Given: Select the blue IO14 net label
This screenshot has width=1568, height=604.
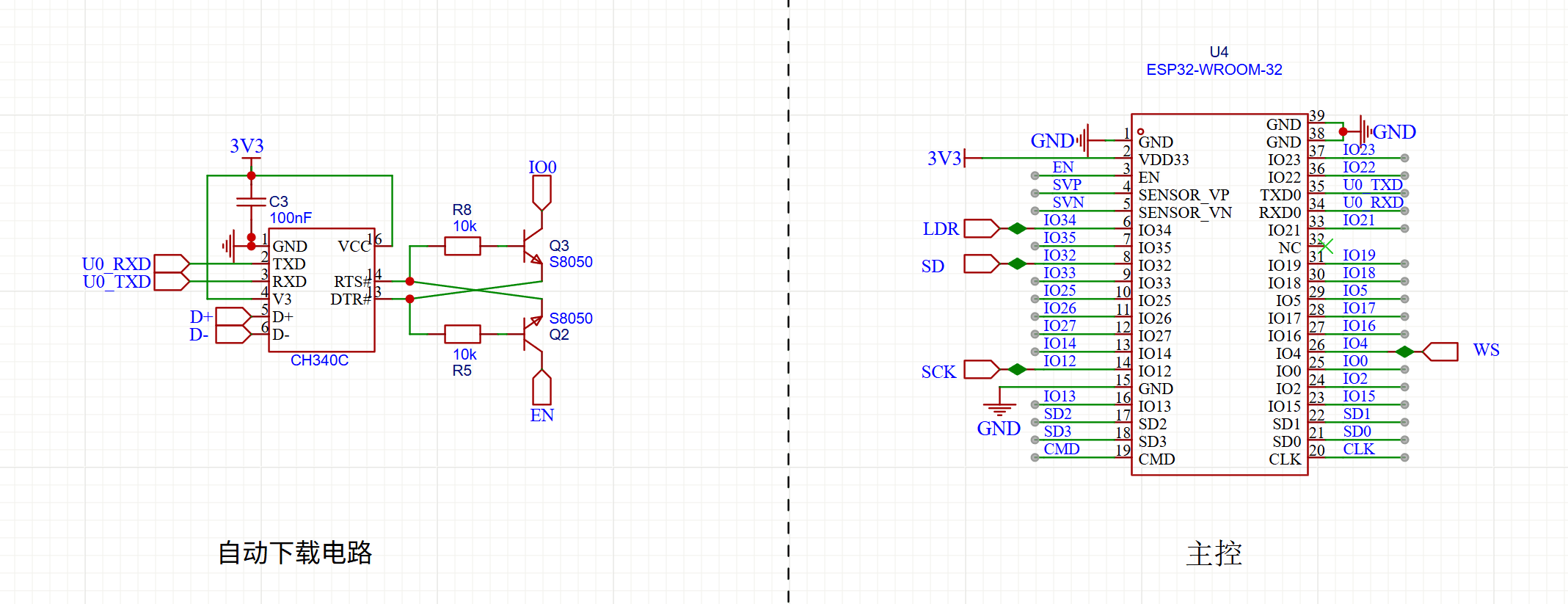Looking at the screenshot, I should click(1060, 343).
